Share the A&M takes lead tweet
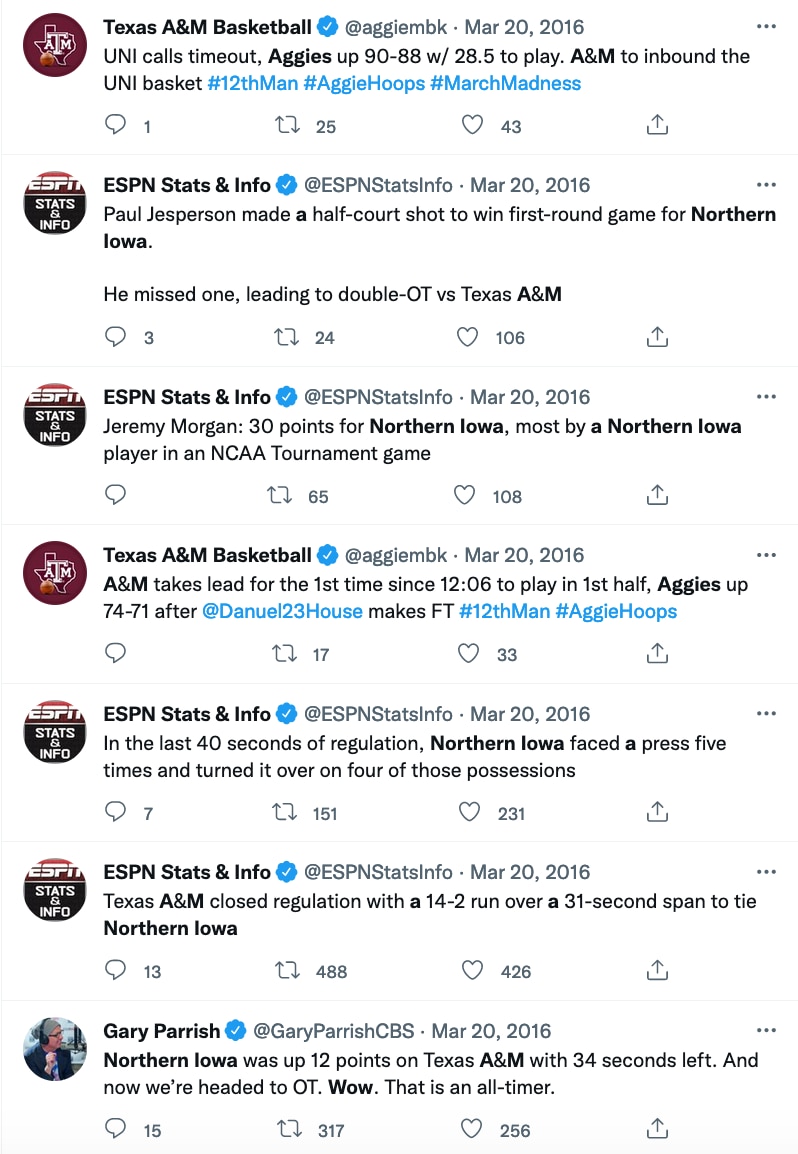 click(657, 654)
